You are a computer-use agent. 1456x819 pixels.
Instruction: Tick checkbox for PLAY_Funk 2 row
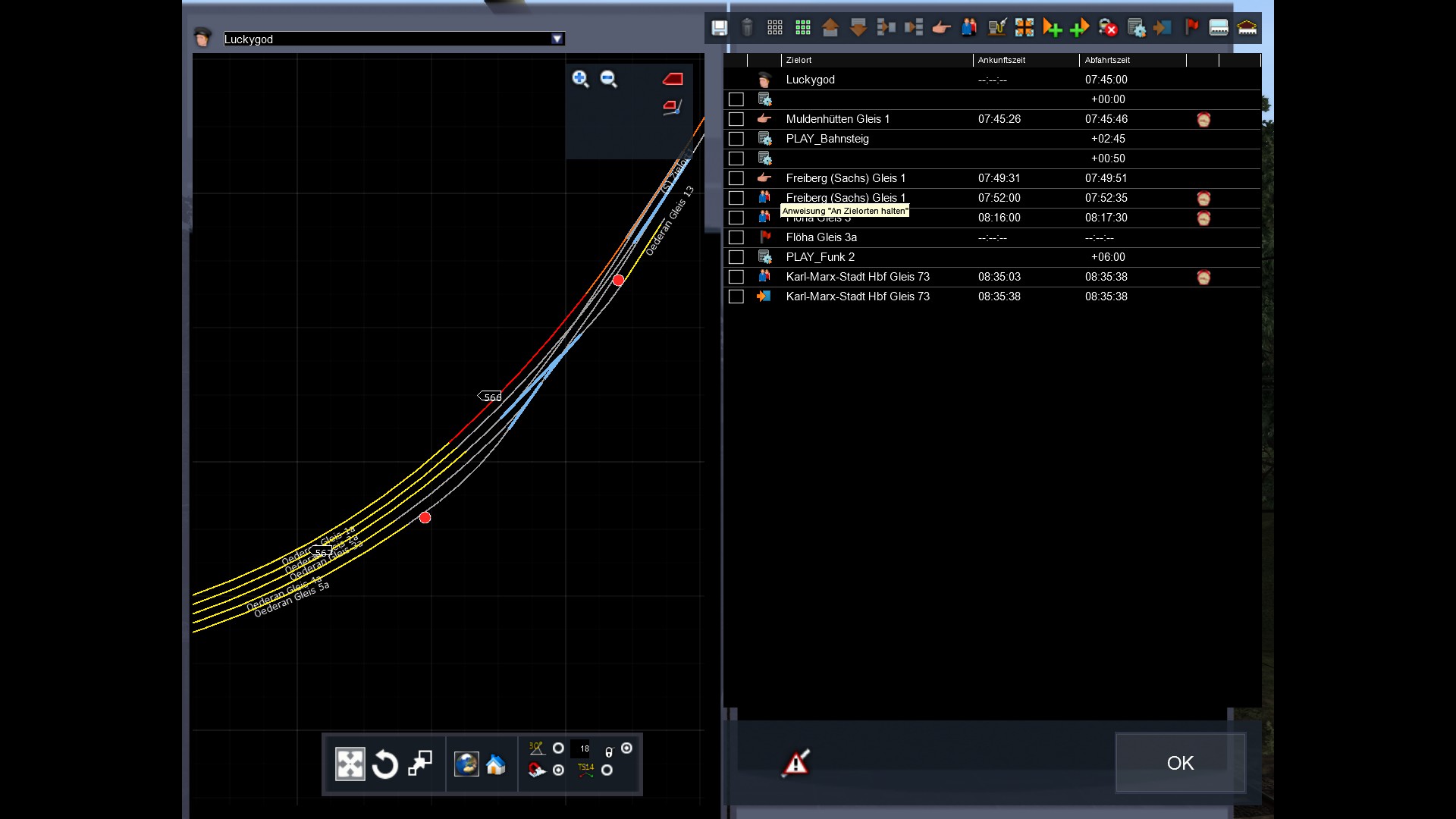(736, 257)
